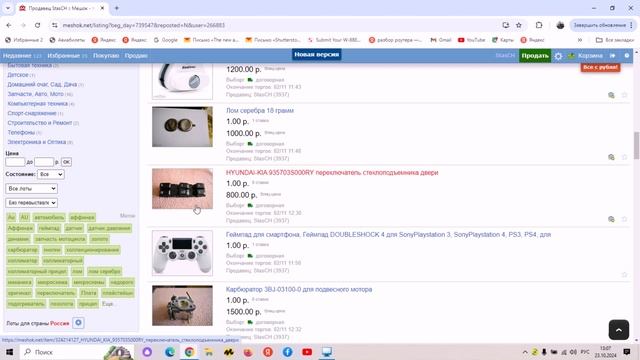Open Запчасти, Авто, Мото category

click(36, 94)
